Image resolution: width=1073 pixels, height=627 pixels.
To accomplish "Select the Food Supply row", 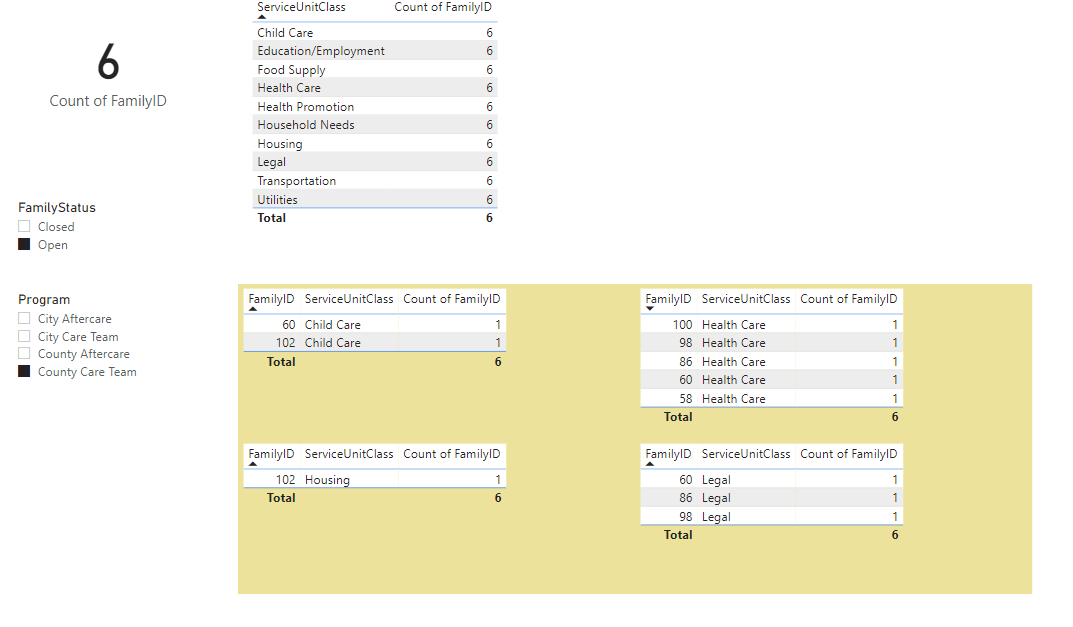I will [x=375, y=69].
